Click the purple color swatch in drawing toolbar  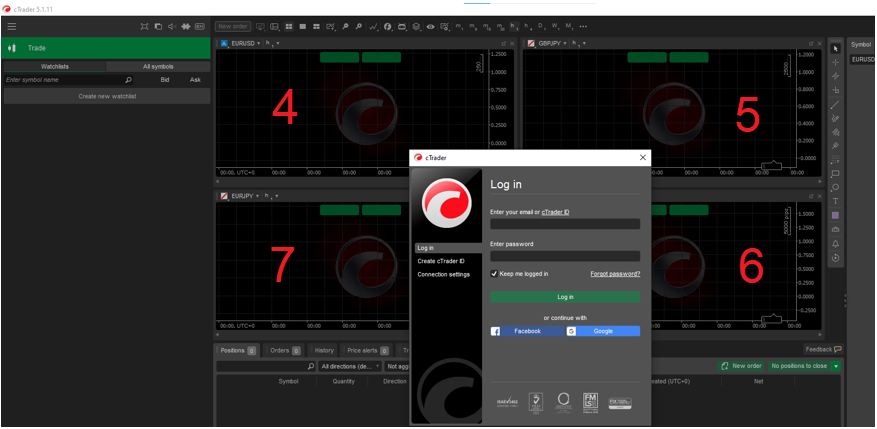(836, 215)
